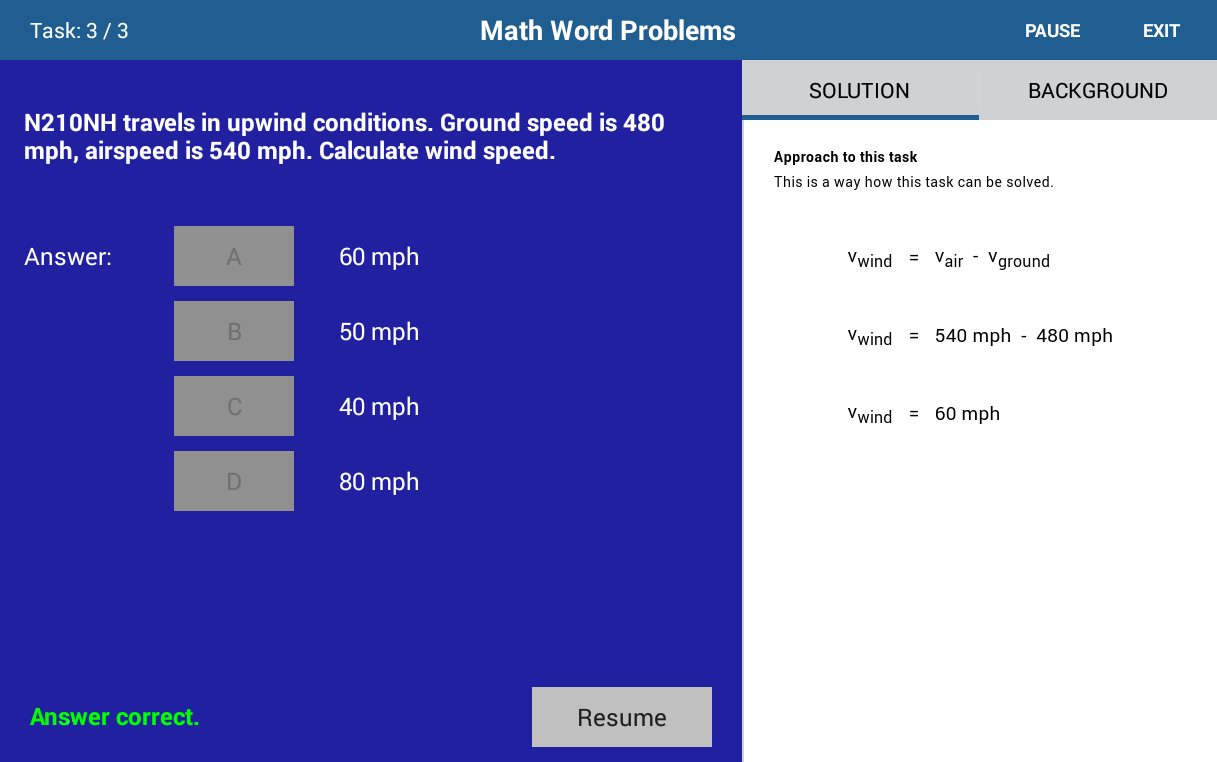Click the Task: 3 / 3 counter
Screen dimensions: 1217x762
pos(79,31)
